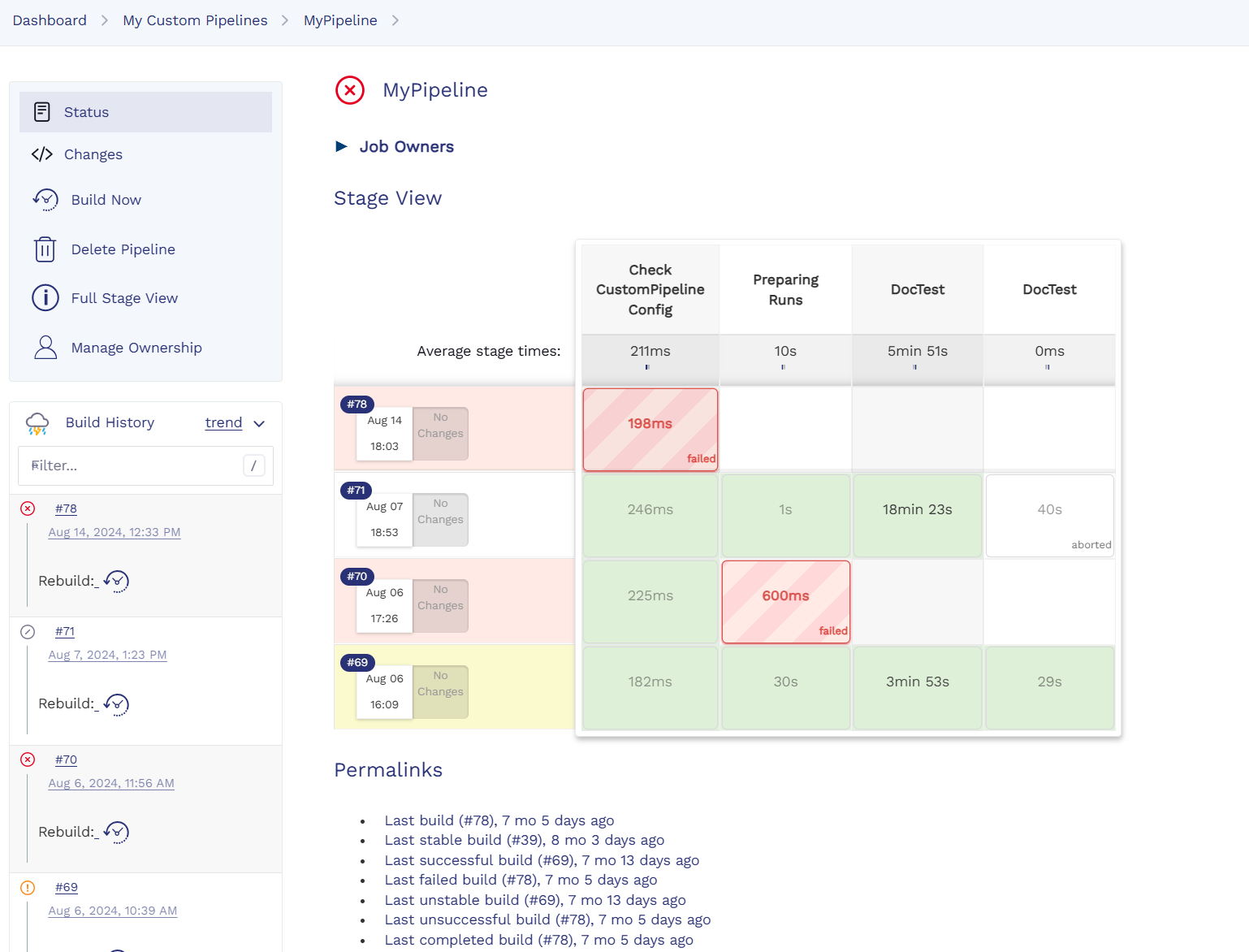Screen dimensions: 1249x952
Task: Expand the breadcrumb arrow after Dashboard
Action: point(105,20)
